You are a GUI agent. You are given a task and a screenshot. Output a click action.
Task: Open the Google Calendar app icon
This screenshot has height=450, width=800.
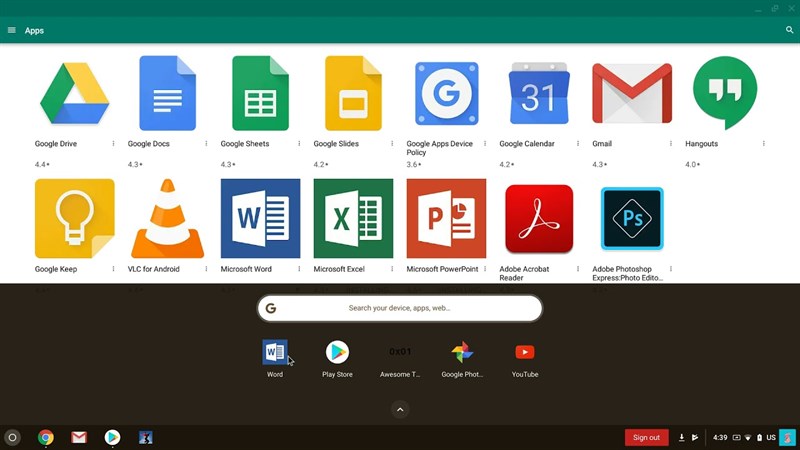539,93
